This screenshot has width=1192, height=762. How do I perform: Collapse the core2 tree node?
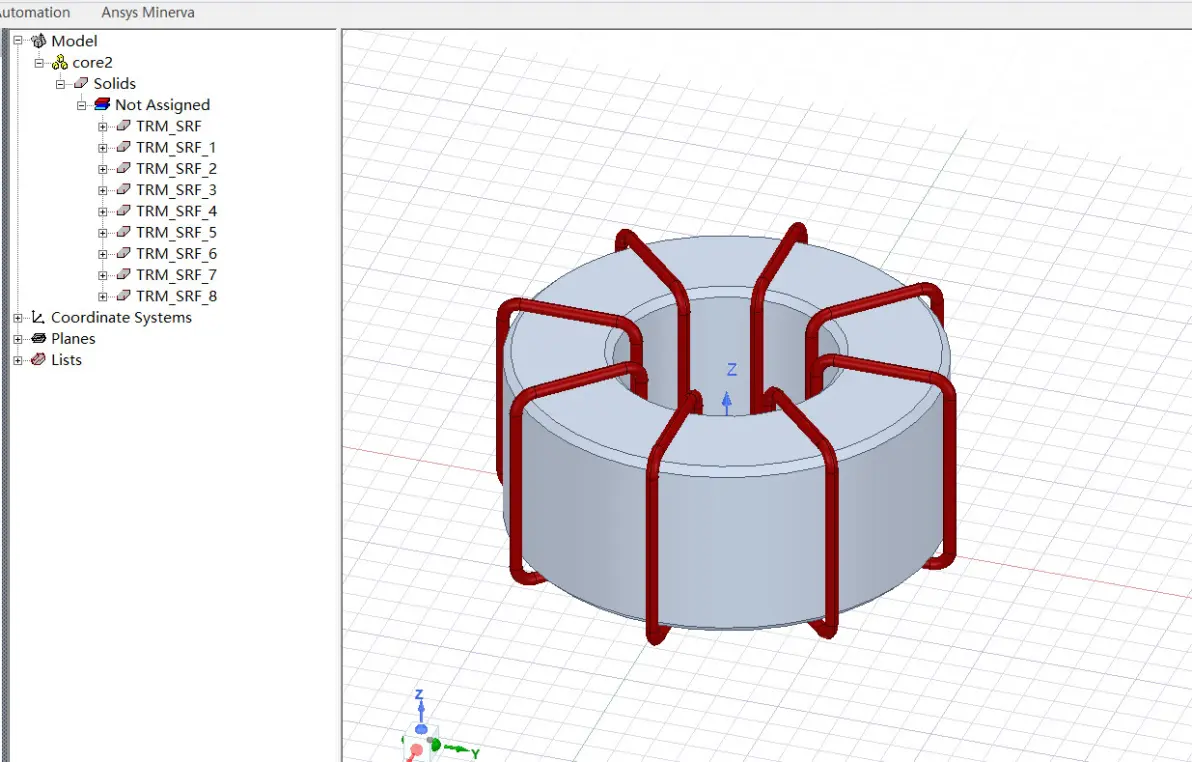[x=39, y=62]
